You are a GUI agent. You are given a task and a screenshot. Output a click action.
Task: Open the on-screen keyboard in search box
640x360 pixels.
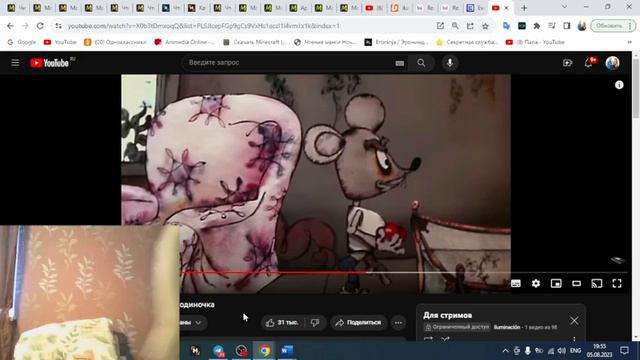(400, 63)
